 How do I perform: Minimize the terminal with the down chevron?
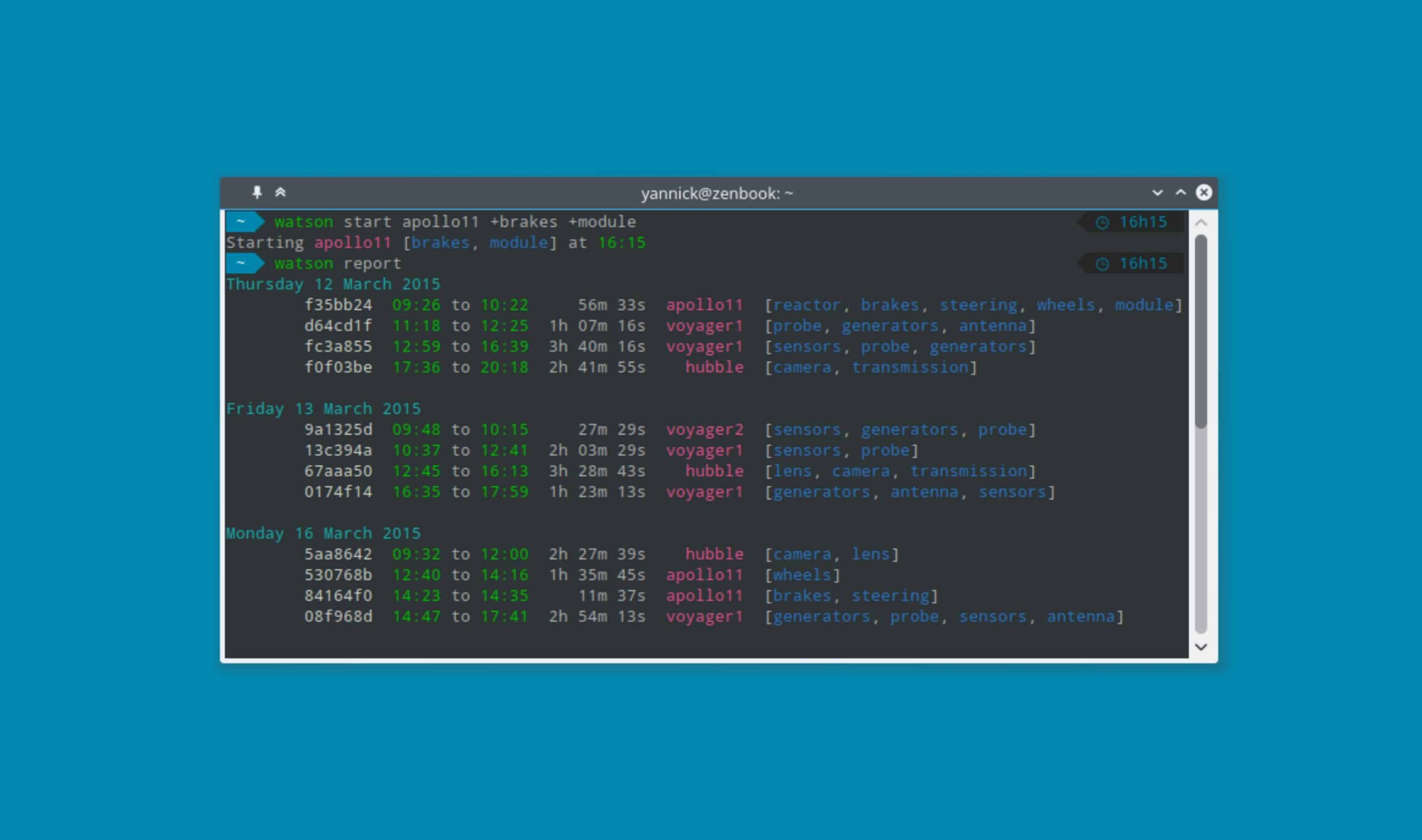tap(1158, 193)
